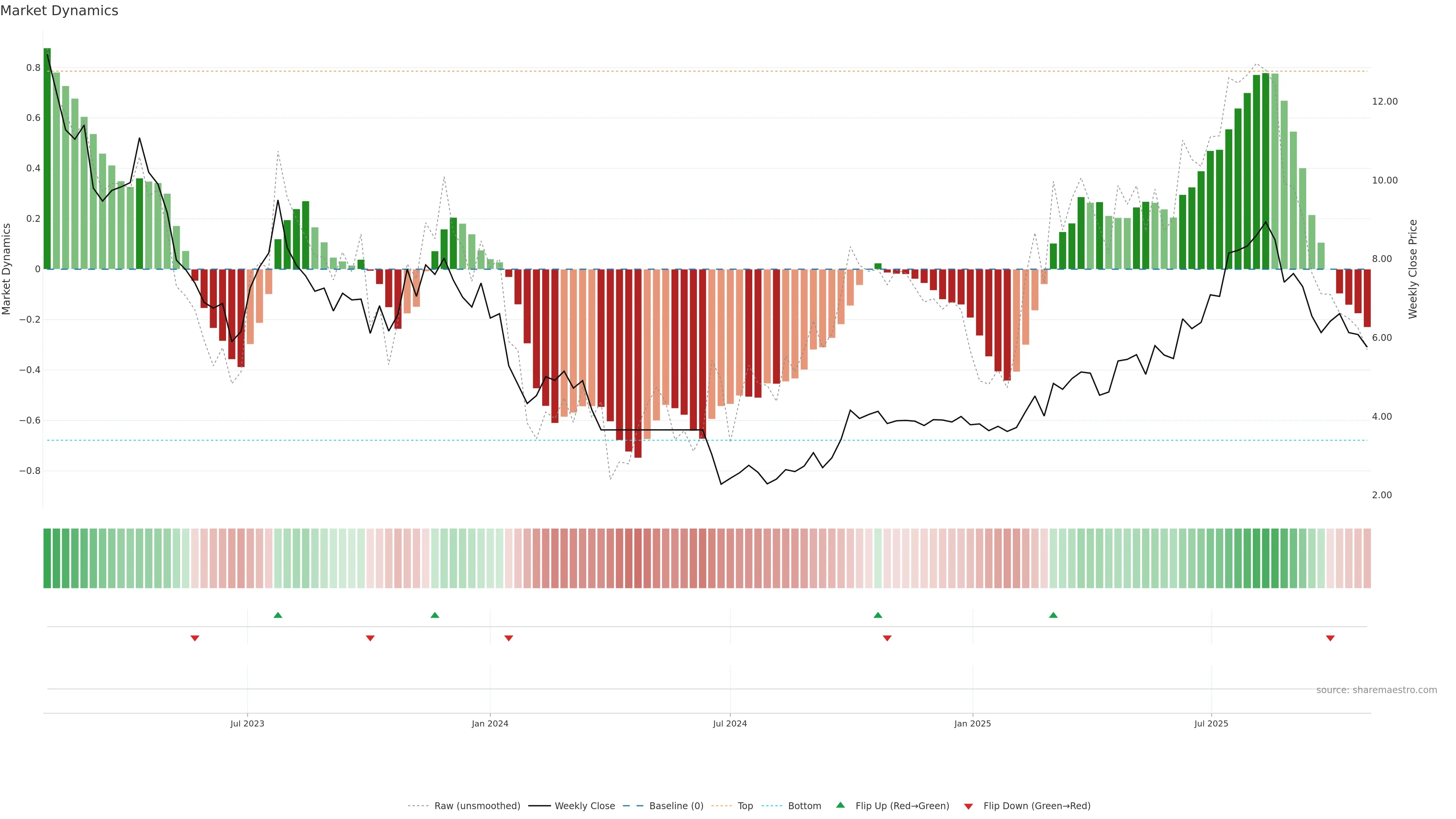
Task: Click the Jan 2025 x-axis label
Action: (x=972, y=723)
